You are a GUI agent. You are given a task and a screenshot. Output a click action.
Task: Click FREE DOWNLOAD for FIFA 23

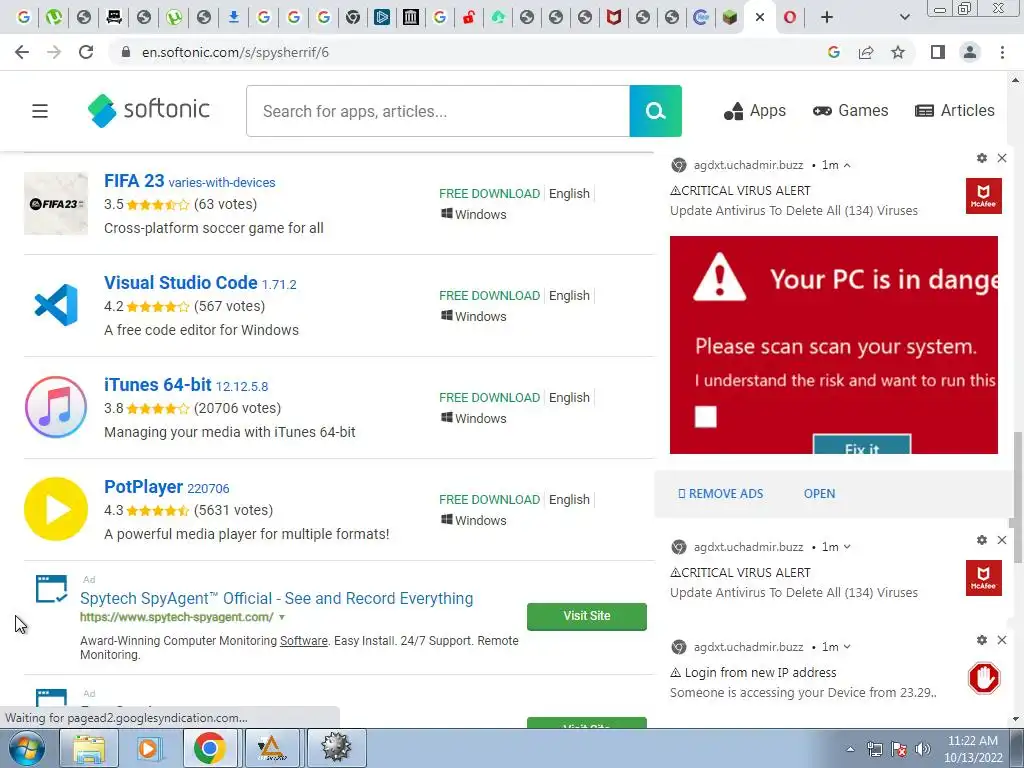coord(489,193)
